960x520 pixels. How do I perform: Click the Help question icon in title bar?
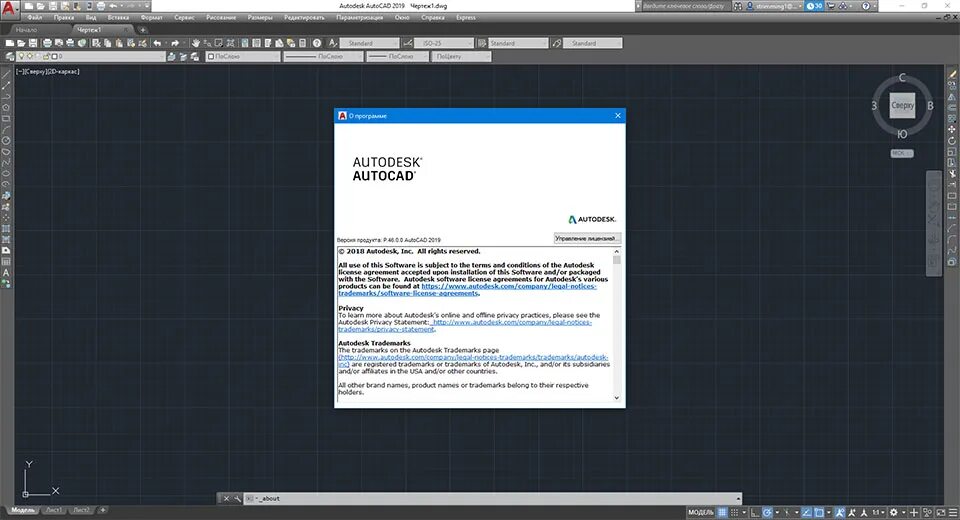[866, 6]
